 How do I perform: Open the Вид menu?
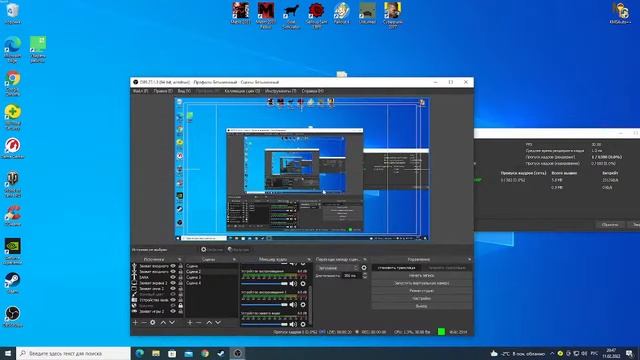pos(184,91)
